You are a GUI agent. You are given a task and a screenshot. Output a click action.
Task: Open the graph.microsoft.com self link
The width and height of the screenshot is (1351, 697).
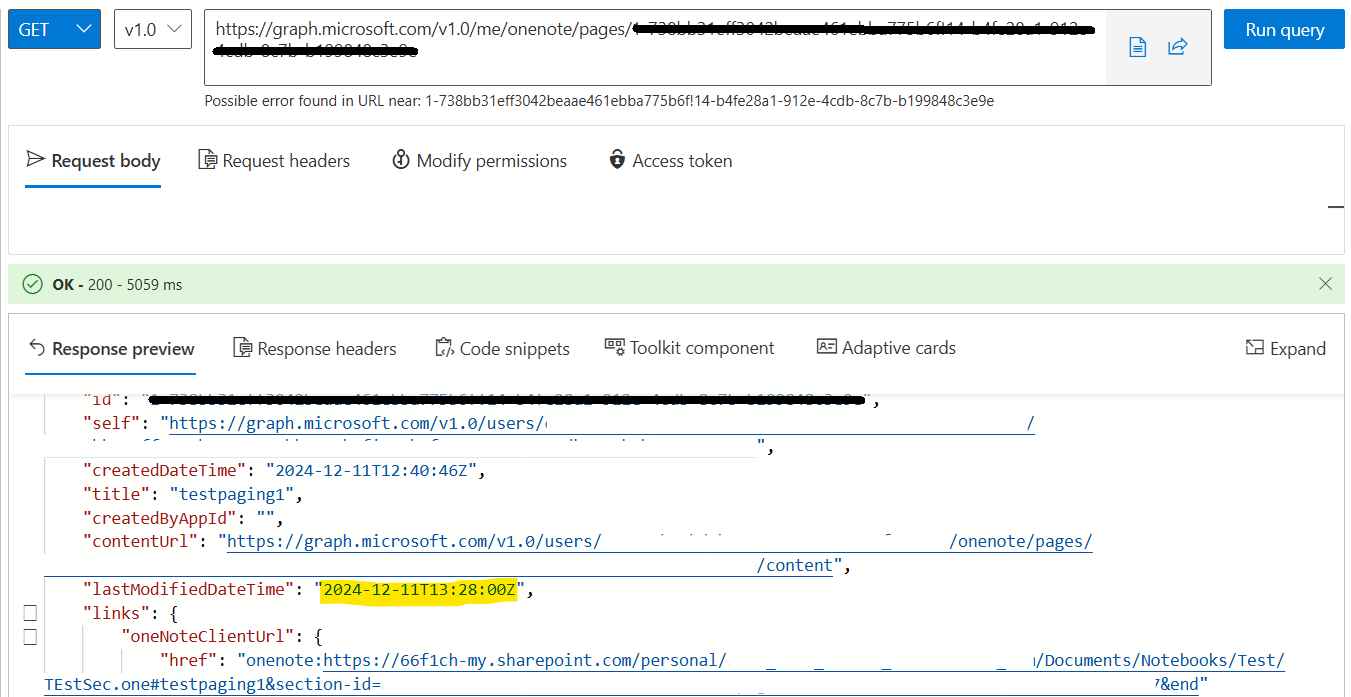pyautogui.click(x=600, y=422)
